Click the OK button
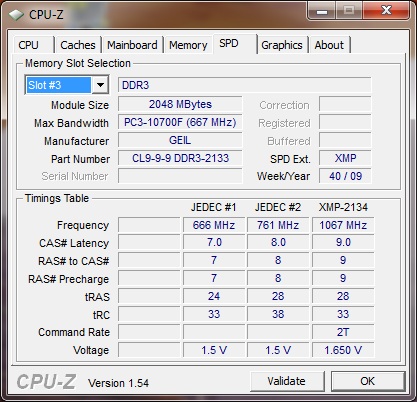The height and width of the screenshot is (402, 417). tap(368, 381)
